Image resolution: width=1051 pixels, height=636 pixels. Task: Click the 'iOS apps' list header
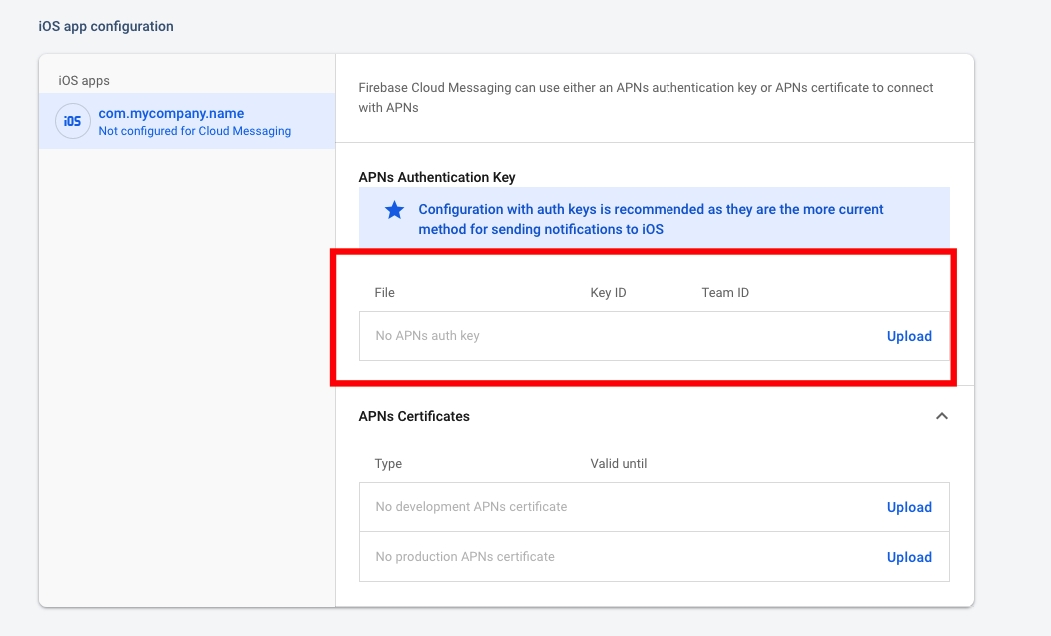pyautogui.click(x=84, y=80)
